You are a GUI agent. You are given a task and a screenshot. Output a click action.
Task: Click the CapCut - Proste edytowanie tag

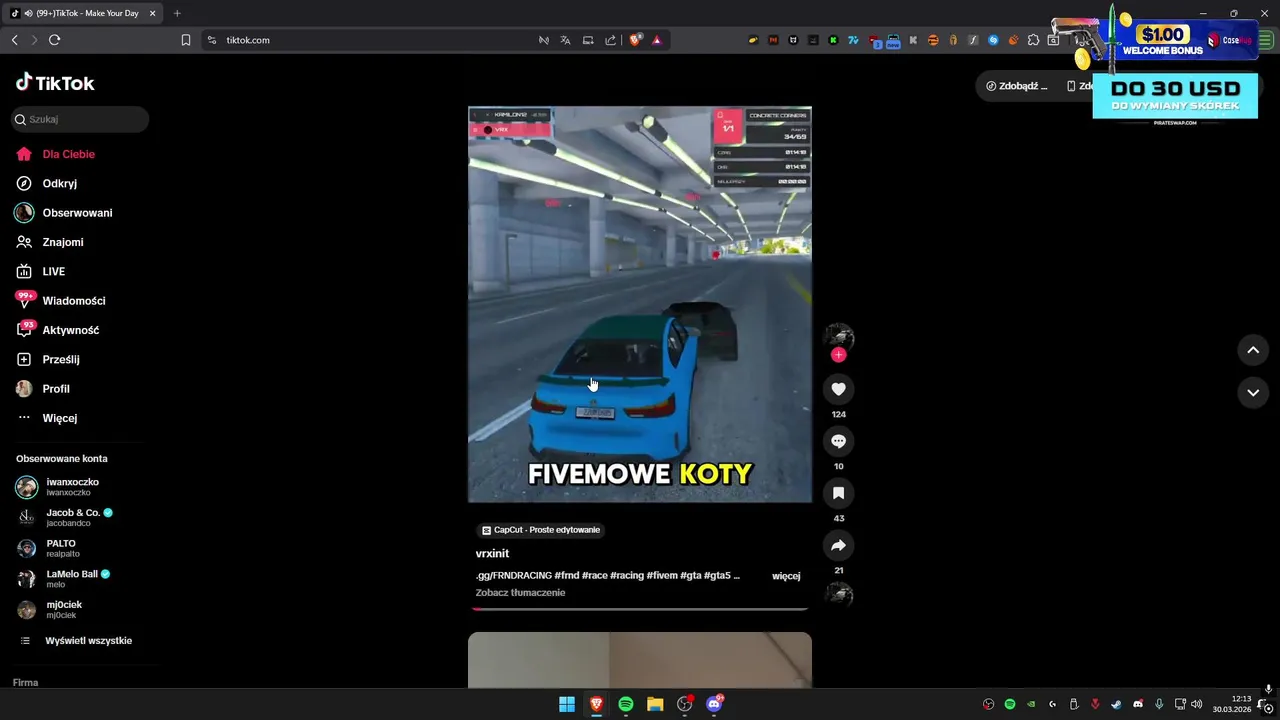(540, 530)
